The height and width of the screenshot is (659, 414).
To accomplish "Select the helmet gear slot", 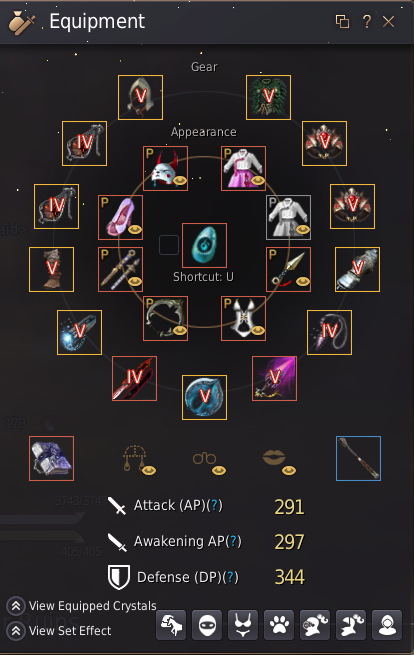I will 140,98.
